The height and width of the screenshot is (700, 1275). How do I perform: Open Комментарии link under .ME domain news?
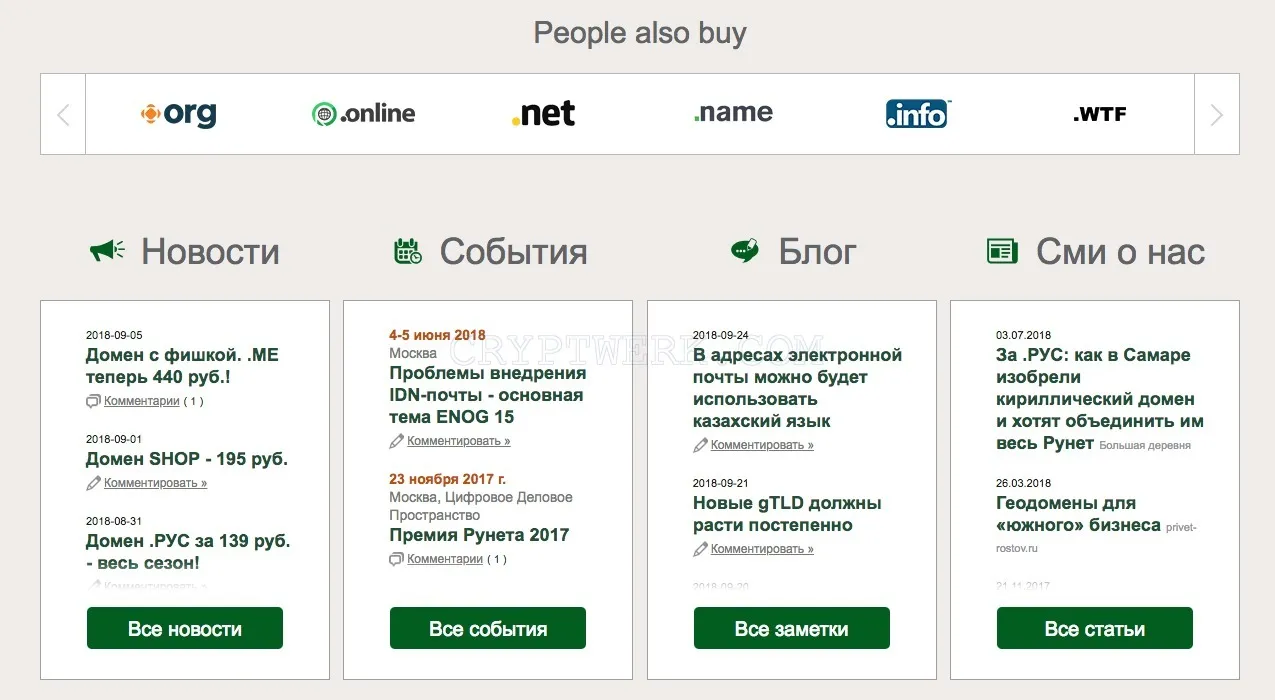[142, 401]
